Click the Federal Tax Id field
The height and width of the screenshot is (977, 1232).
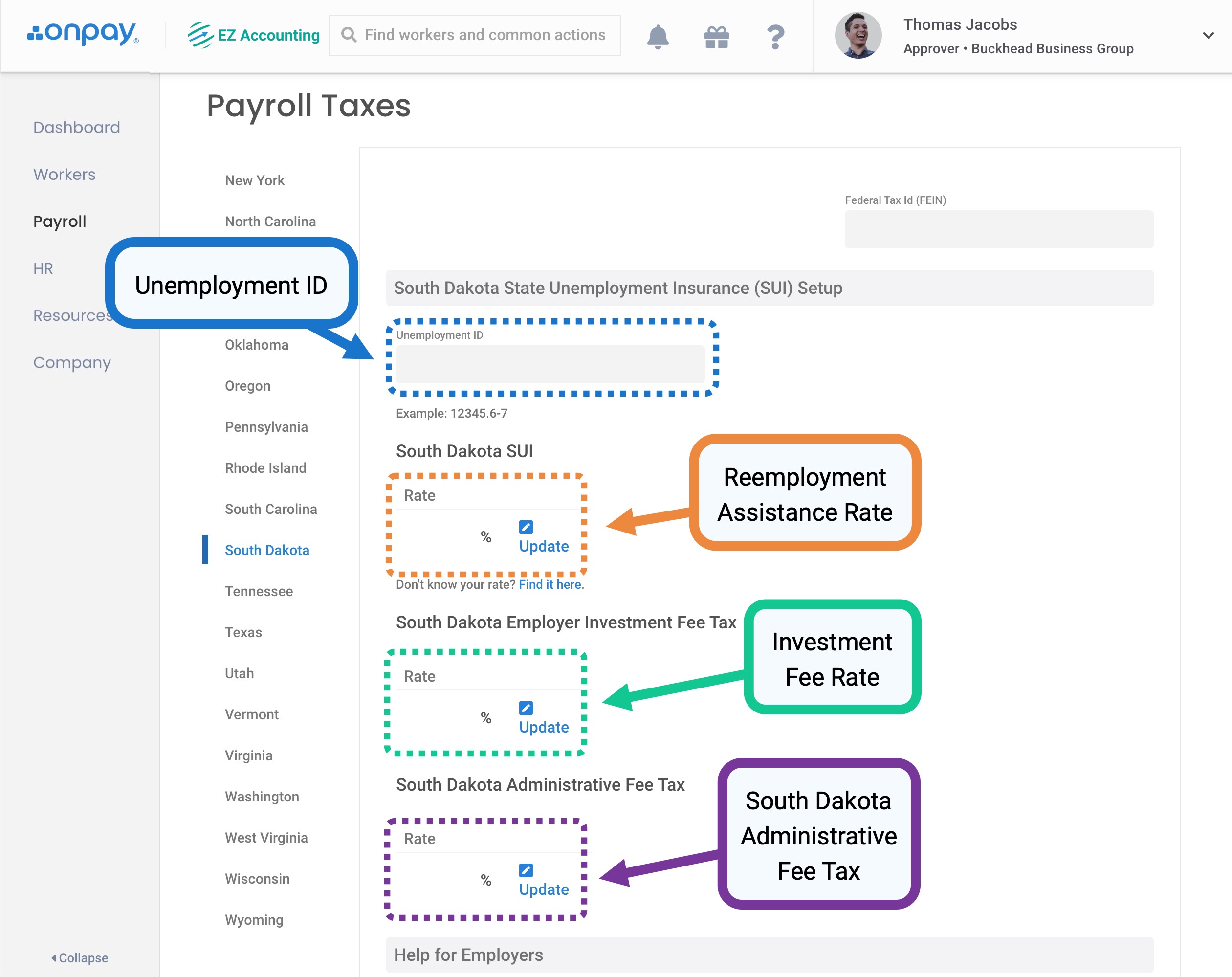coord(998,229)
